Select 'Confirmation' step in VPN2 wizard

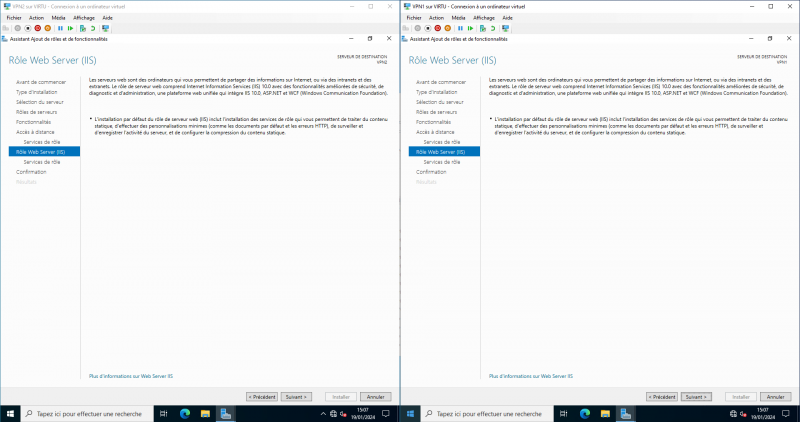pos(31,172)
